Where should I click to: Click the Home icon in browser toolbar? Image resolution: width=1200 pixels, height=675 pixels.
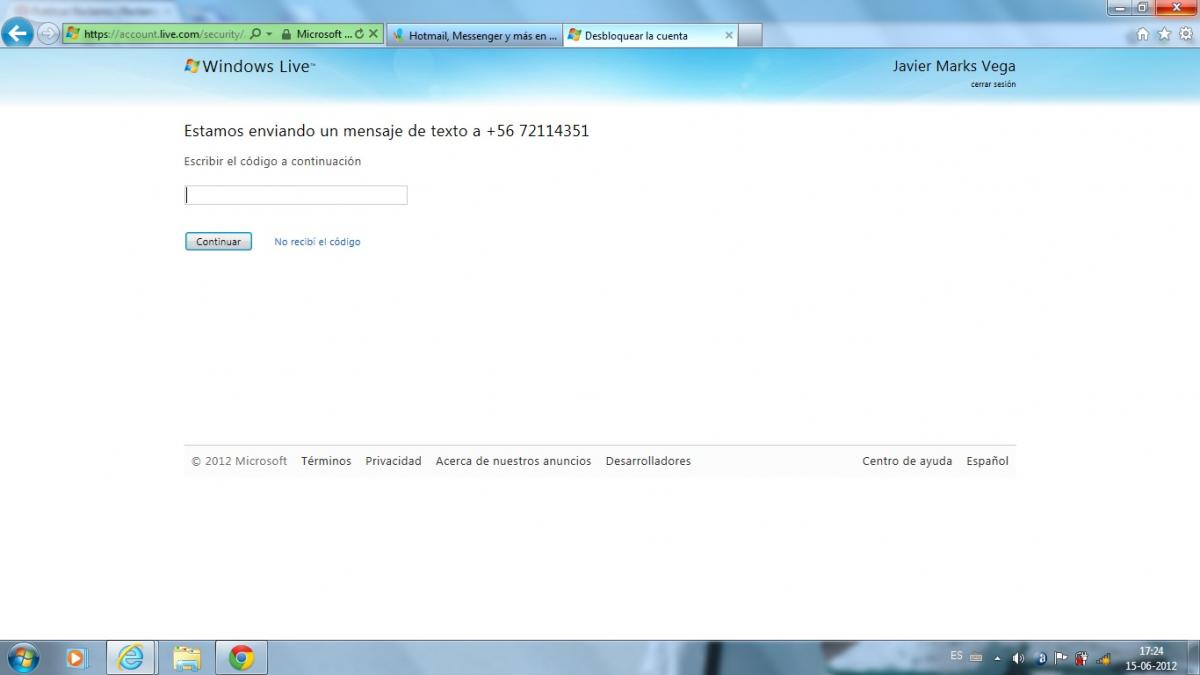[x=1143, y=34]
